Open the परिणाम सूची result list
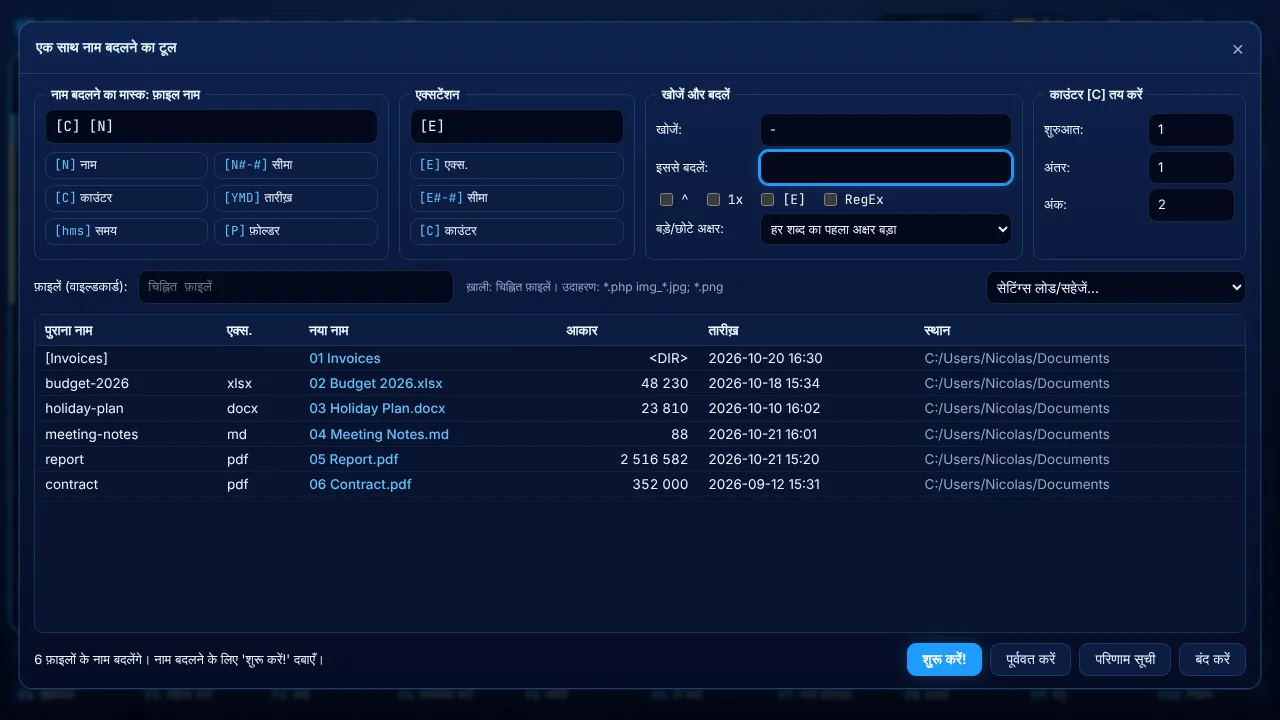The image size is (1280, 720). pos(1125,660)
